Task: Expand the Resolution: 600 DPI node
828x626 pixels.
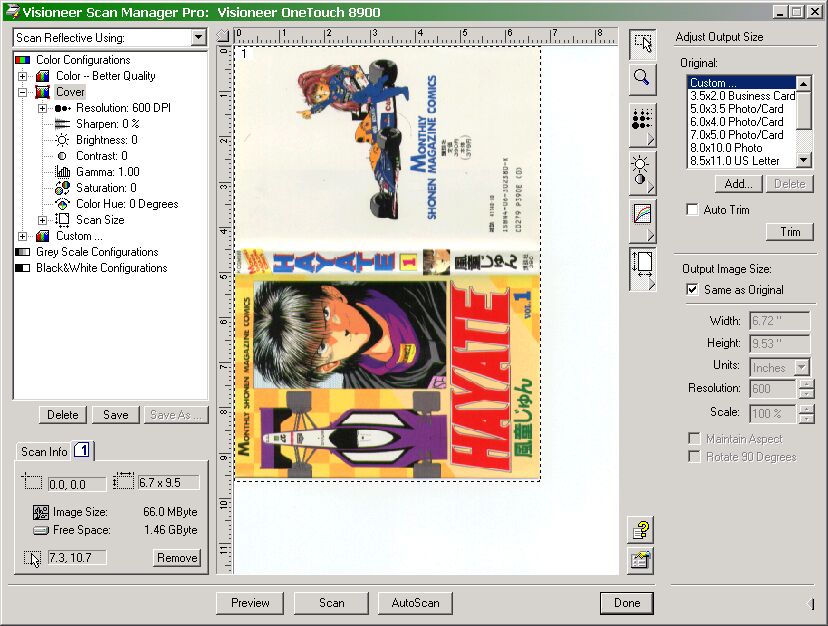Action: point(43,108)
